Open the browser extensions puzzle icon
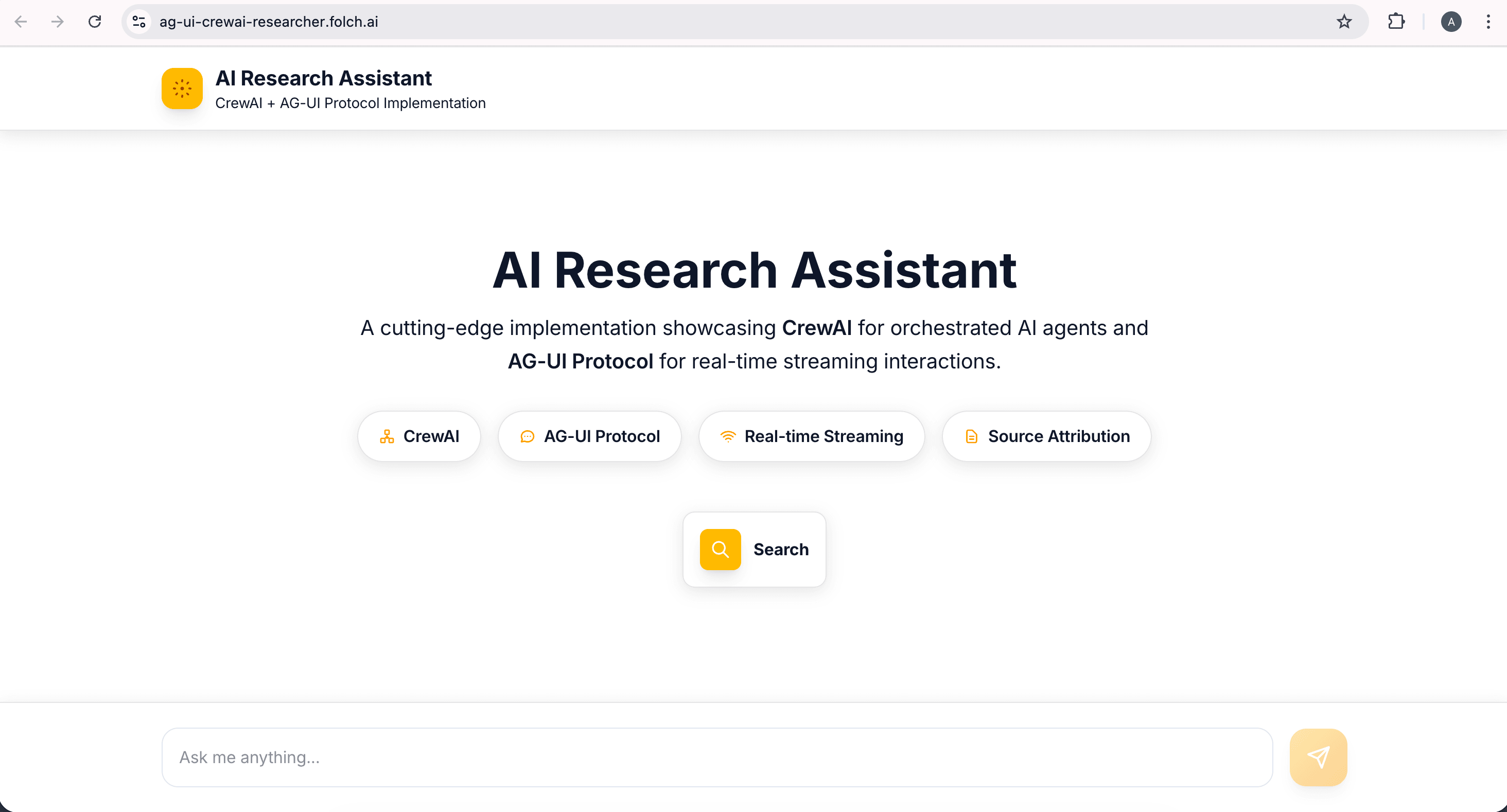The image size is (1507, 812). [x=1396, y=22]
